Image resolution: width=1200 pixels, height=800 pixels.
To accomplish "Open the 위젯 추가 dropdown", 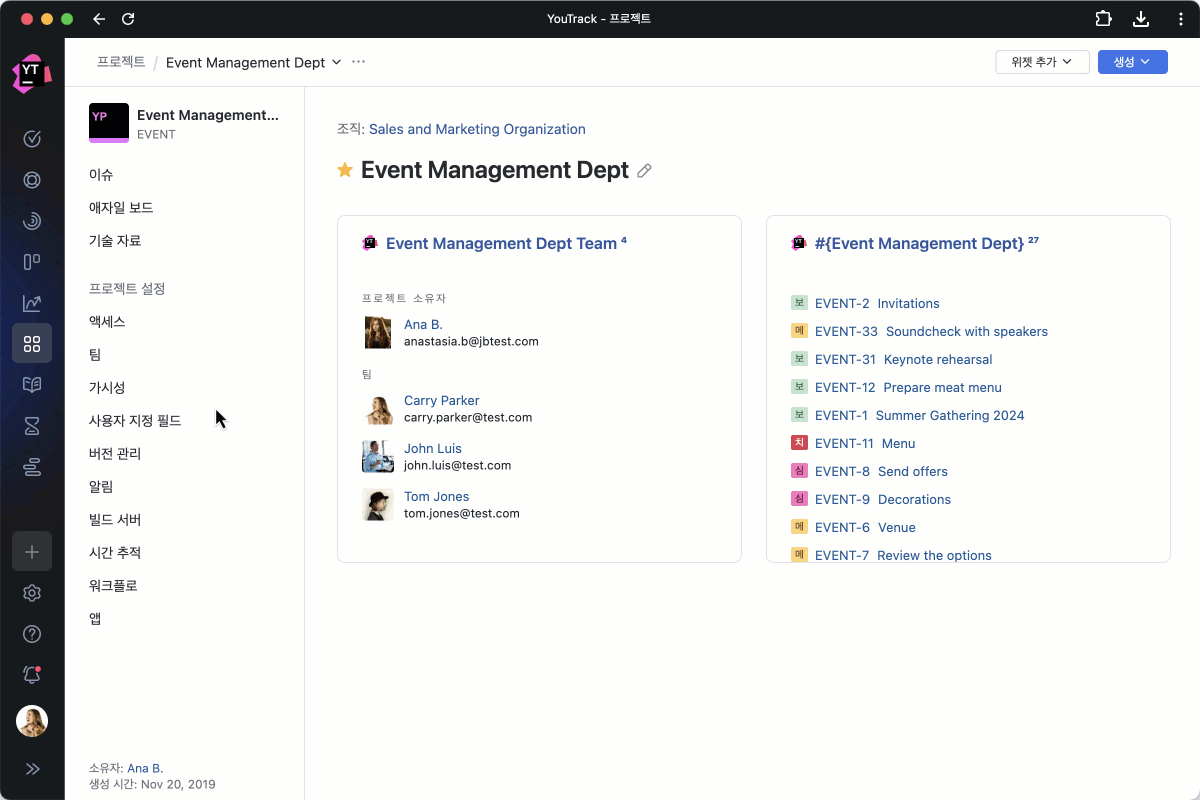I will coord(1042,62).
